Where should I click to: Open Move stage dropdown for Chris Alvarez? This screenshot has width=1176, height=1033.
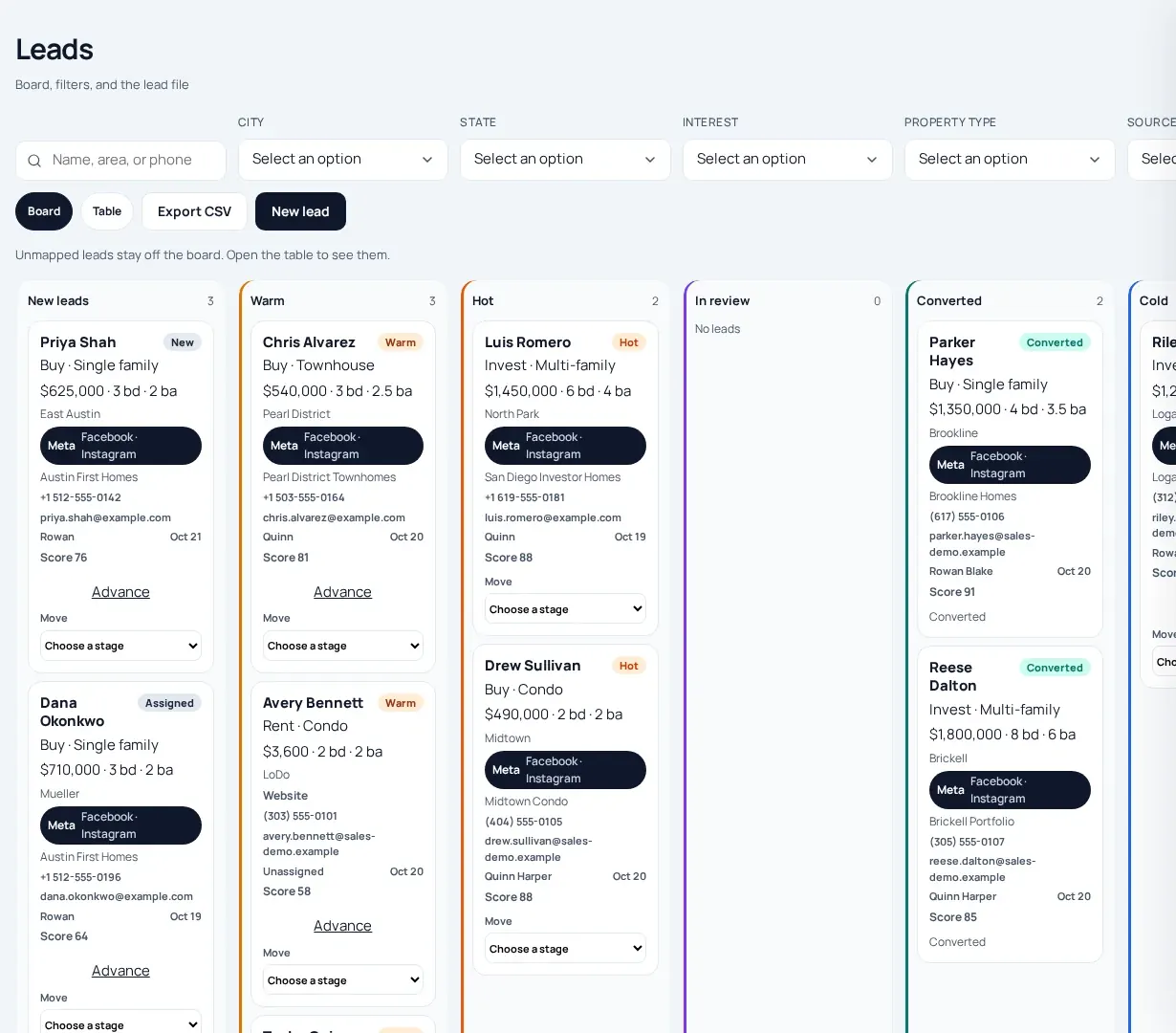[342, 646]
